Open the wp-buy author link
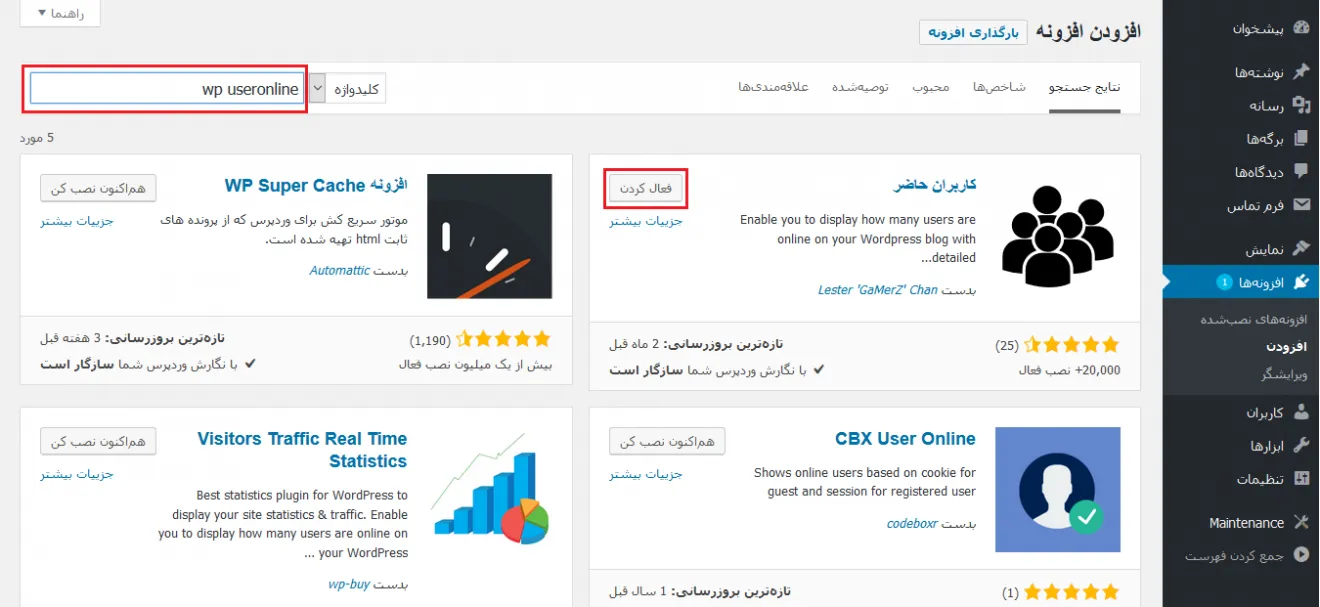 tap(349, 584)
